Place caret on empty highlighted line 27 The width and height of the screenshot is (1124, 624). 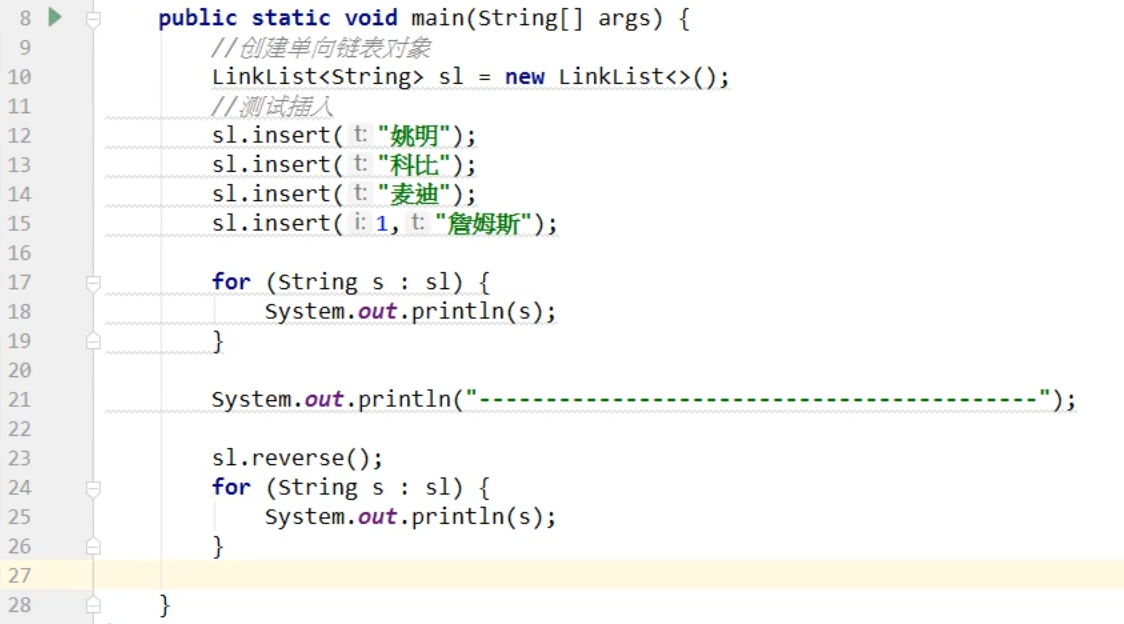click(608, 575)
